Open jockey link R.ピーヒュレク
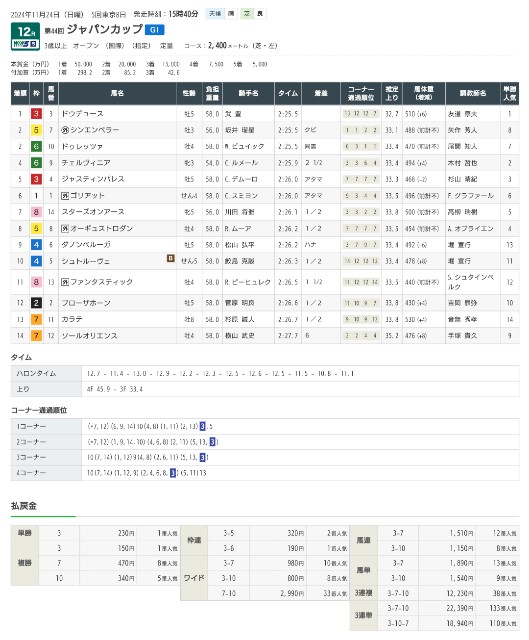The width and height of the screenshot is (529, 640). (248, 282)
